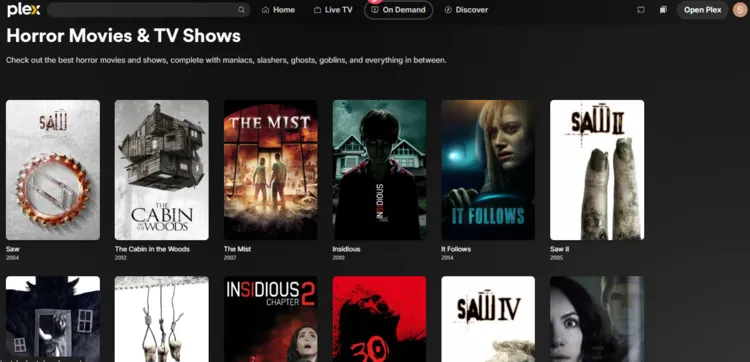The image size is (750, 362).
Task: Open the Saw IV poster
Action: [x=488, y=319]
